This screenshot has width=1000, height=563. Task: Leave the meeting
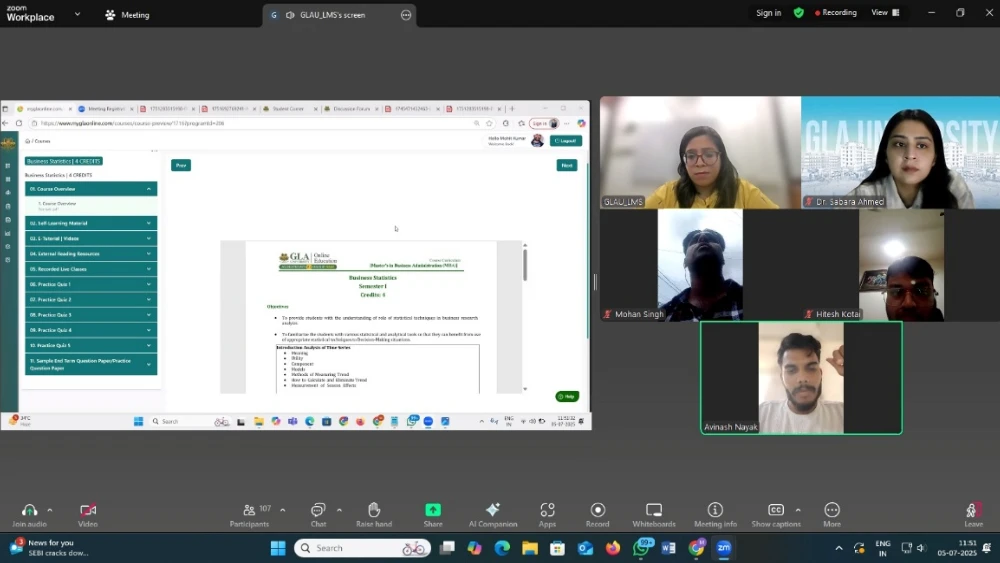pyautogui.click(x=972, y=512)
